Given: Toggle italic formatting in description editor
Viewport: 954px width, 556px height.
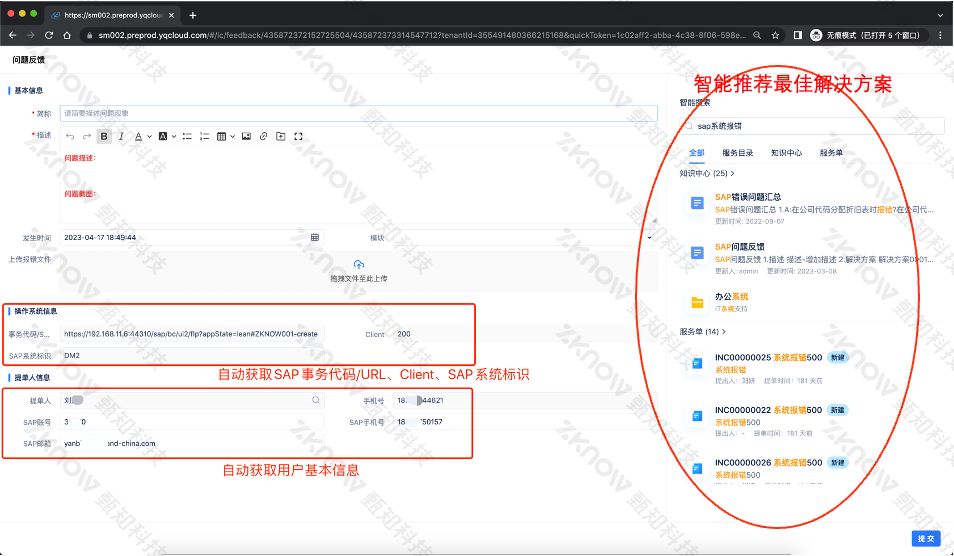Looking at the screenshot, I should point(121,136).
